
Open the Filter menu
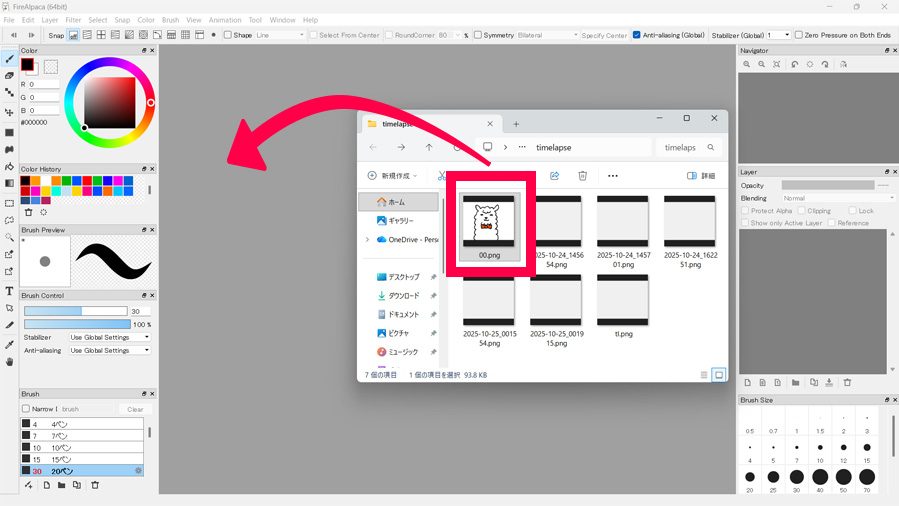click(73, 20)
